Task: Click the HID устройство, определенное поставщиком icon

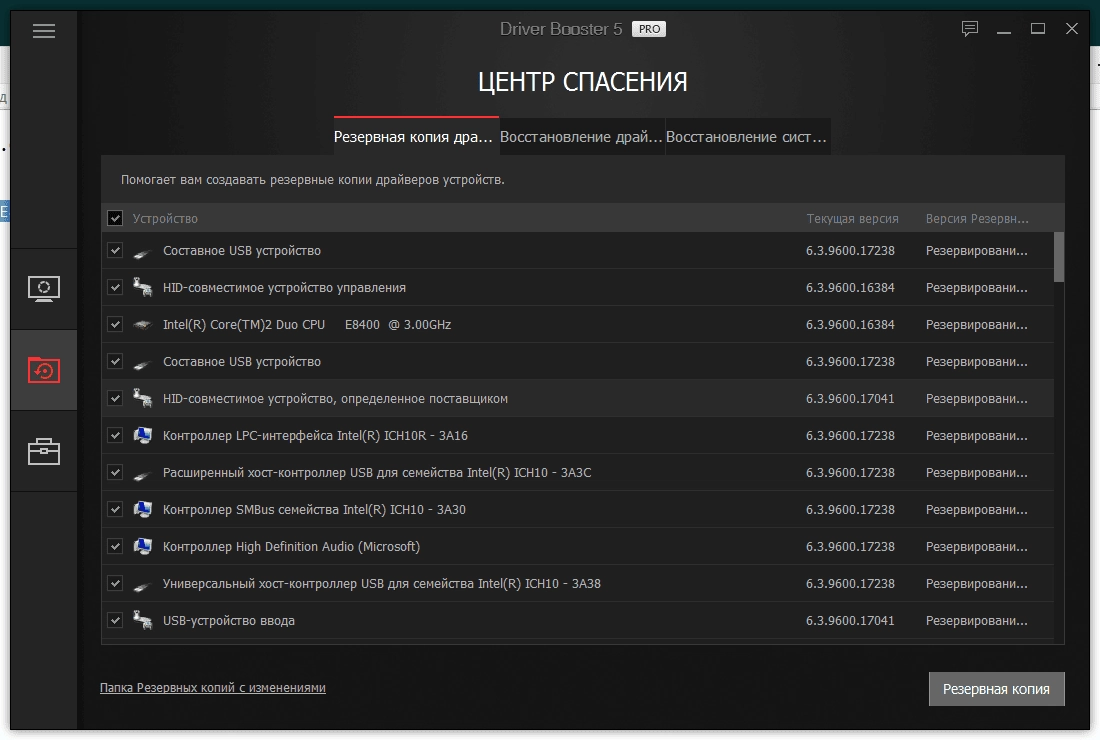Action: point(142,398)
